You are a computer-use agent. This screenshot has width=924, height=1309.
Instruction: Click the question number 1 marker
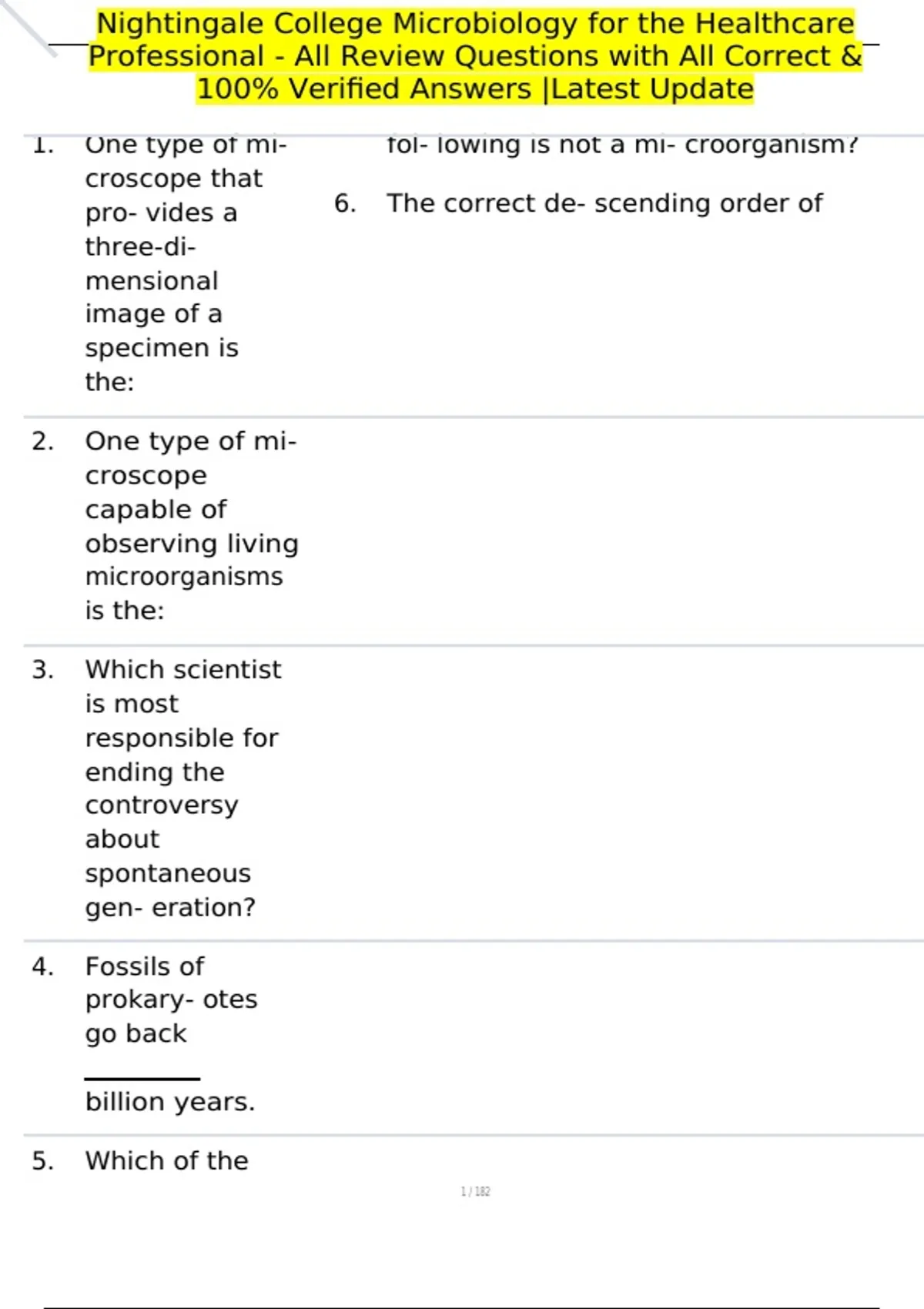(x=43, y=145)
